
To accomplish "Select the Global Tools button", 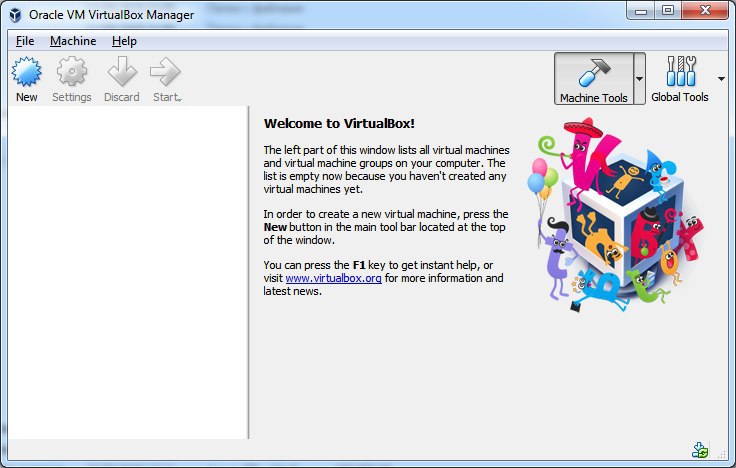I will 680,78.
